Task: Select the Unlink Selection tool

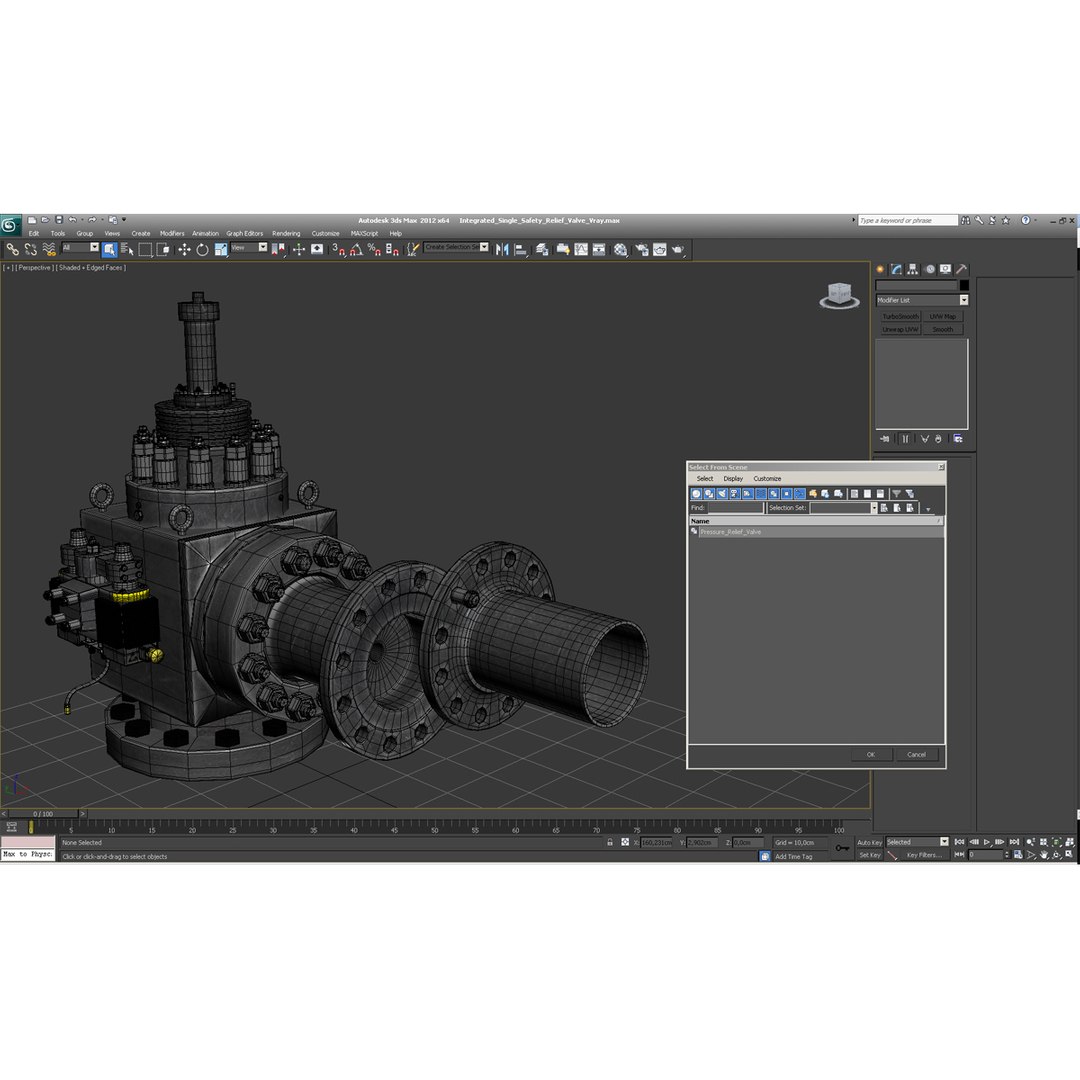Action: [30, 249]
